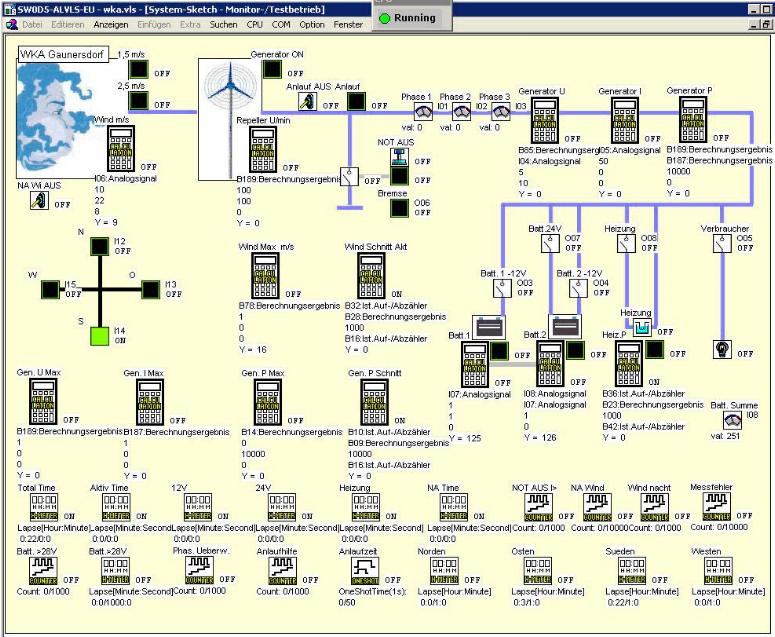Select the Batt.1 battery icon
This screenshot has width=775, height=637.
tap(489, 327)
